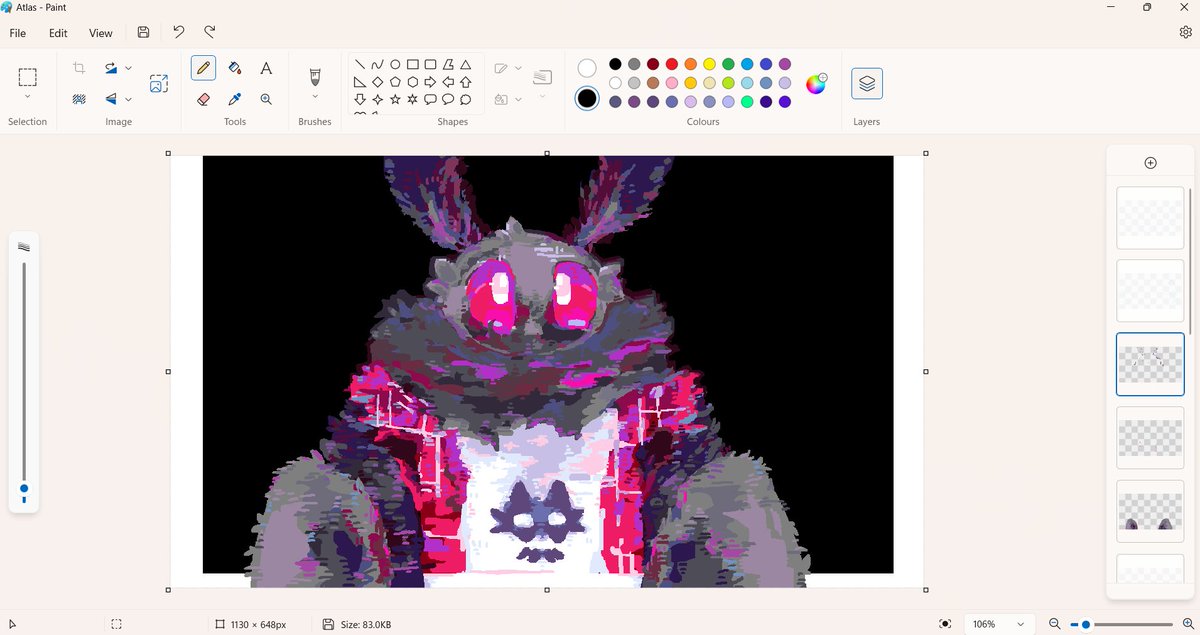The image size is (1200, 635).
Task: Choose the Triangle shape
Action: click(465, 65)
